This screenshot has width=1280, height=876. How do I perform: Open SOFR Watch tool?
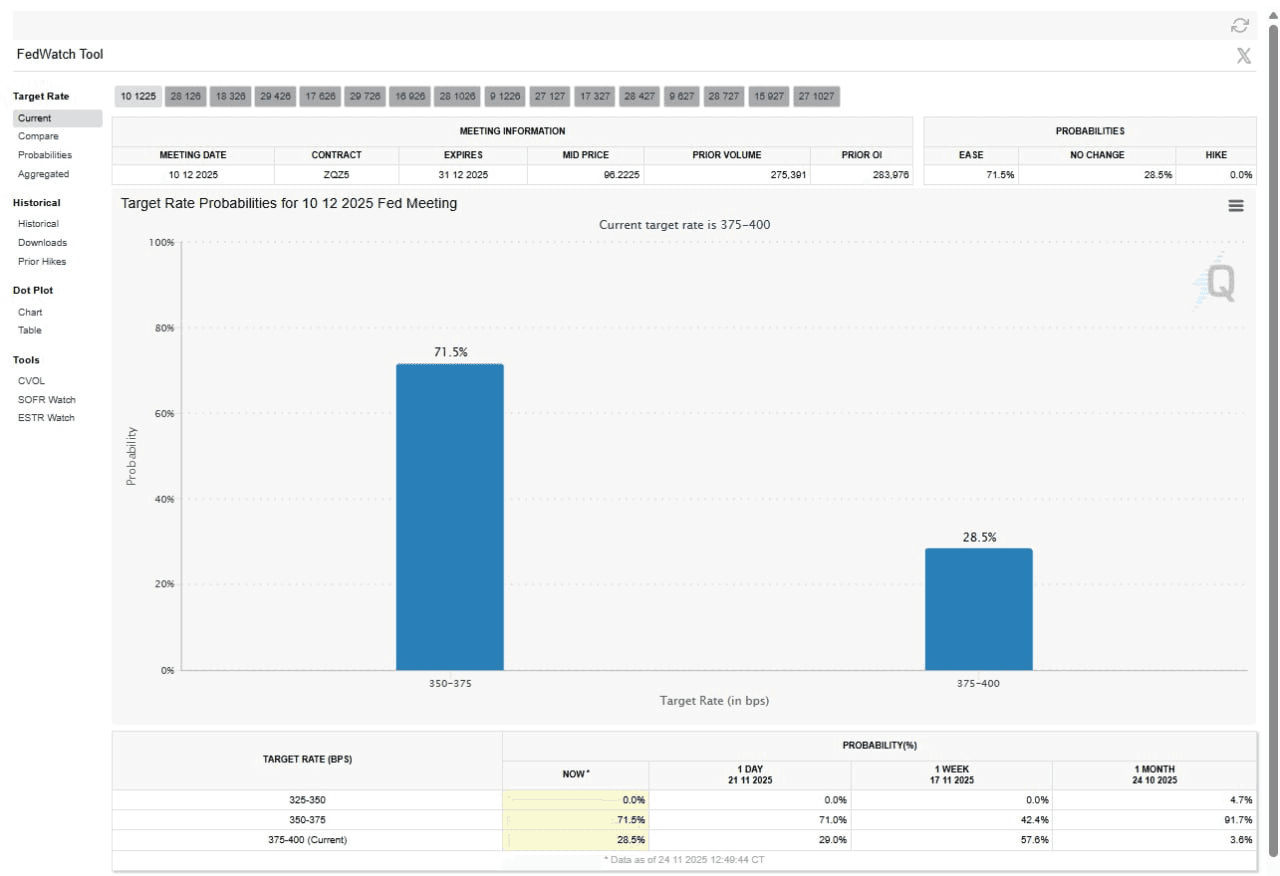tap(46, 400)
